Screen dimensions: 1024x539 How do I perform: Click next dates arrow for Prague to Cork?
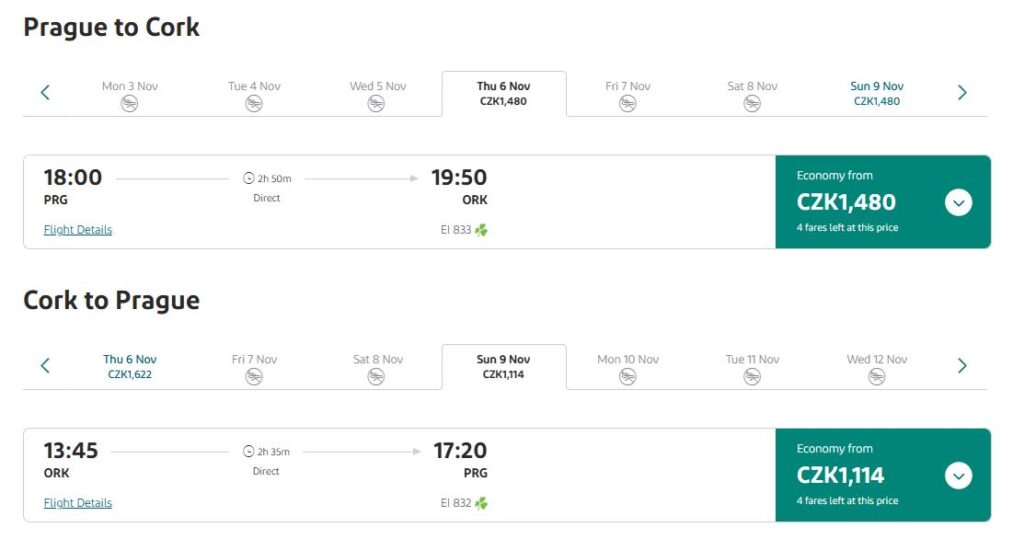(x=962, y=93)
